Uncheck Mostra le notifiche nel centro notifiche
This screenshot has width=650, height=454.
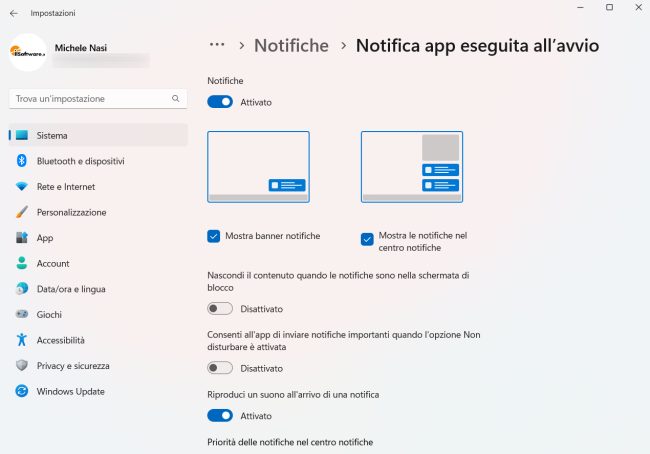pyautogui.click(x=368, y=239)
